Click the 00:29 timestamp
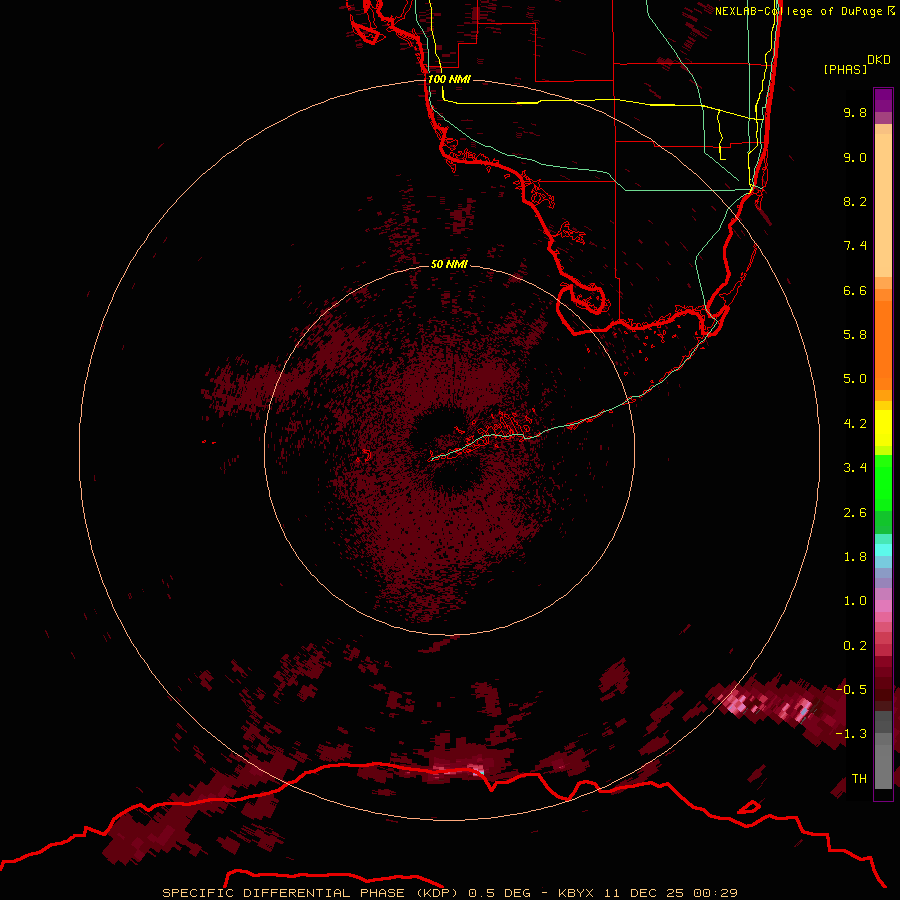900x900 pixels. pos(715,893)
